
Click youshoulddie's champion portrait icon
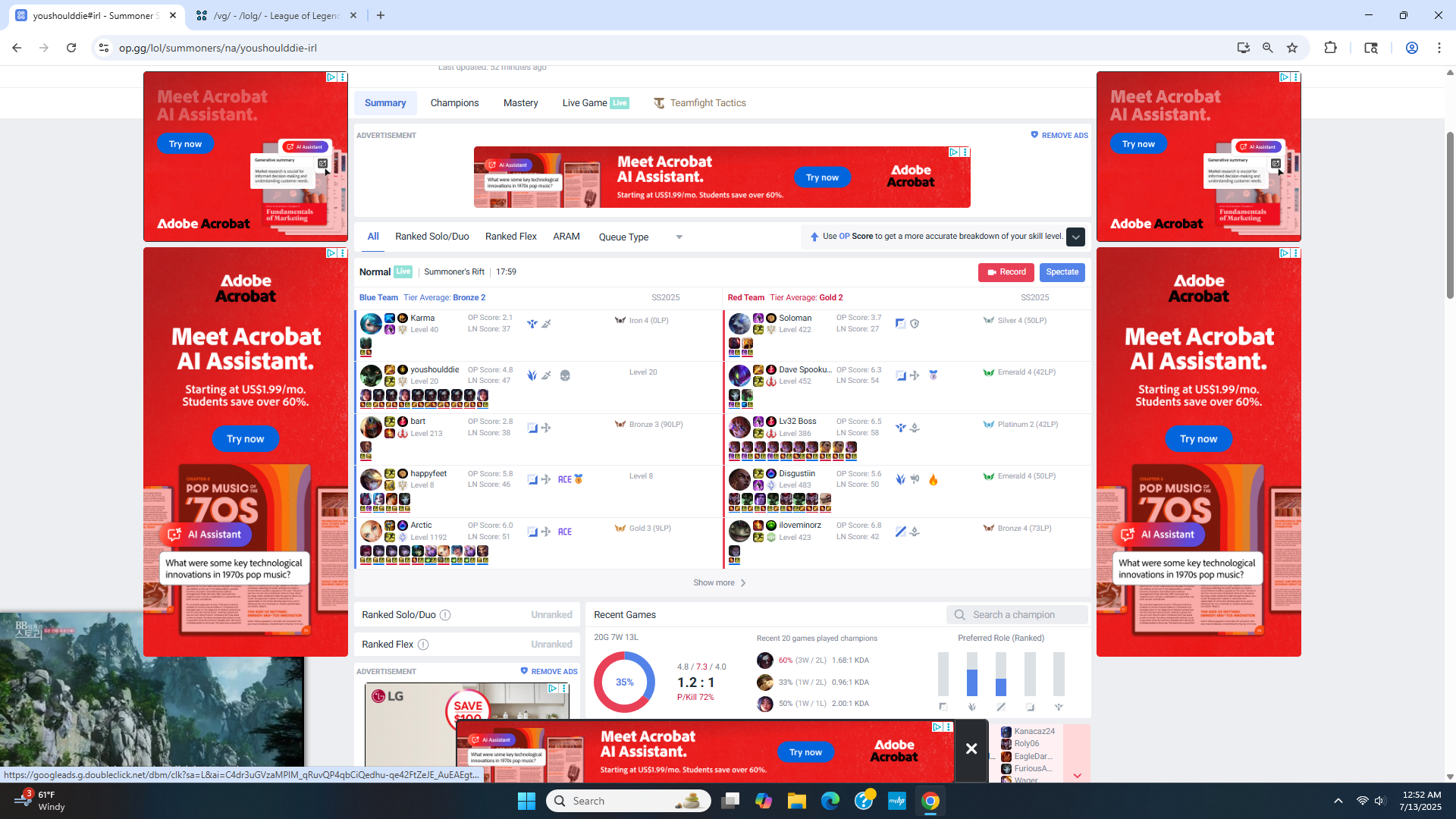click(371, 375)
